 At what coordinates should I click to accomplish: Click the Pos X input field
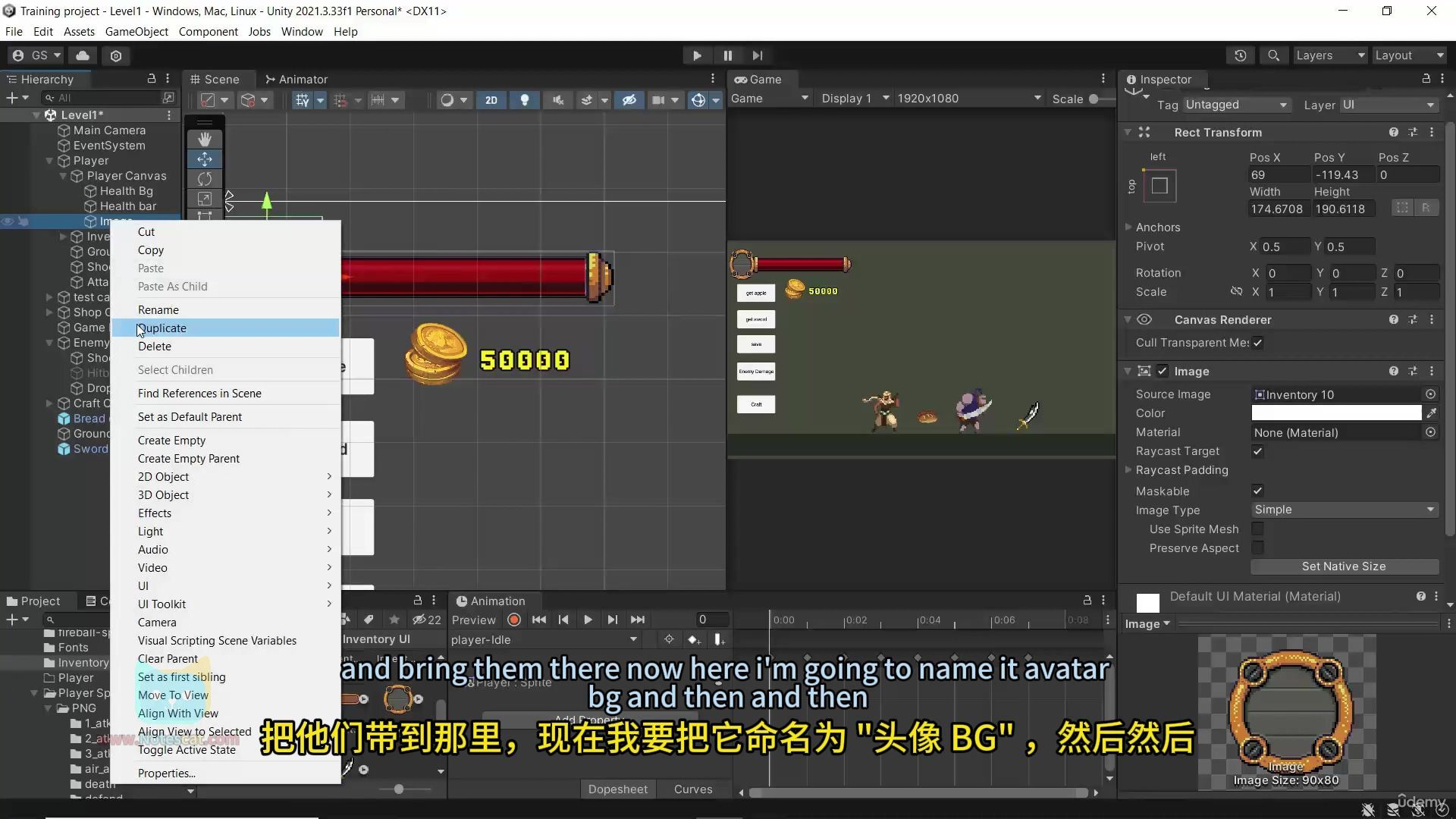pos(1279,174)
